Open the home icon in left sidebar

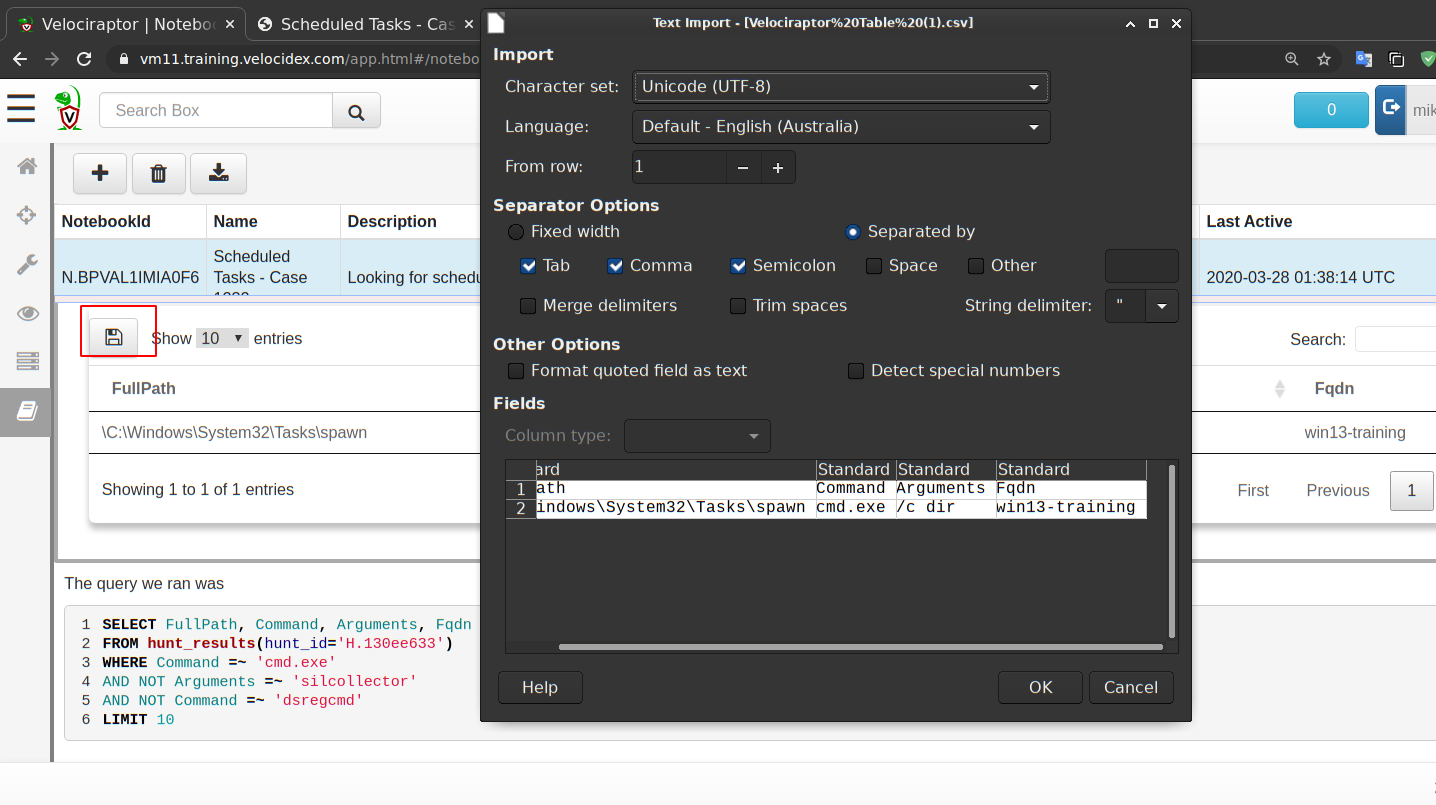coord(27,166)
